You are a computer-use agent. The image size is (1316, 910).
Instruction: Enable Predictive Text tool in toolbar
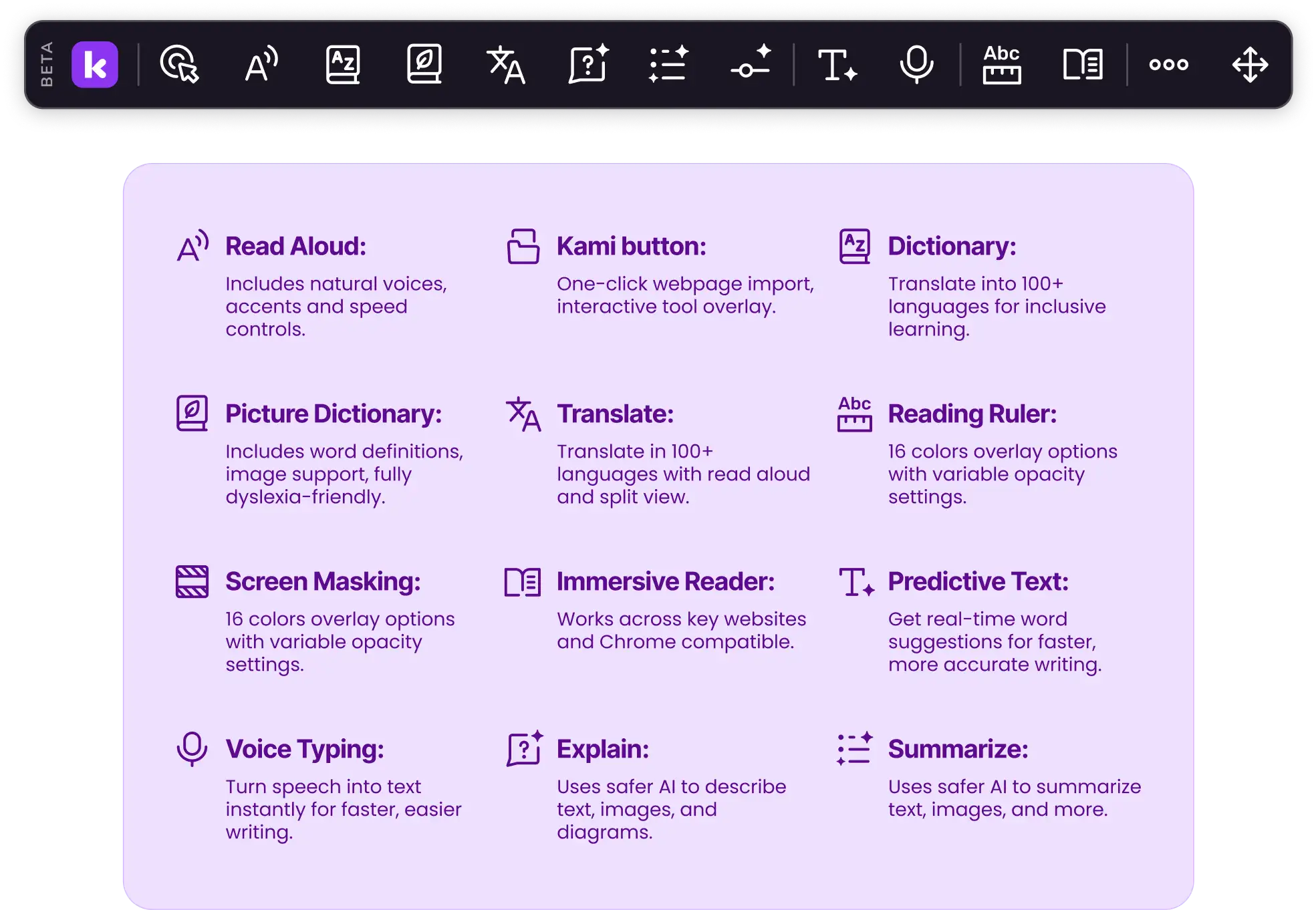click(837, 65)
